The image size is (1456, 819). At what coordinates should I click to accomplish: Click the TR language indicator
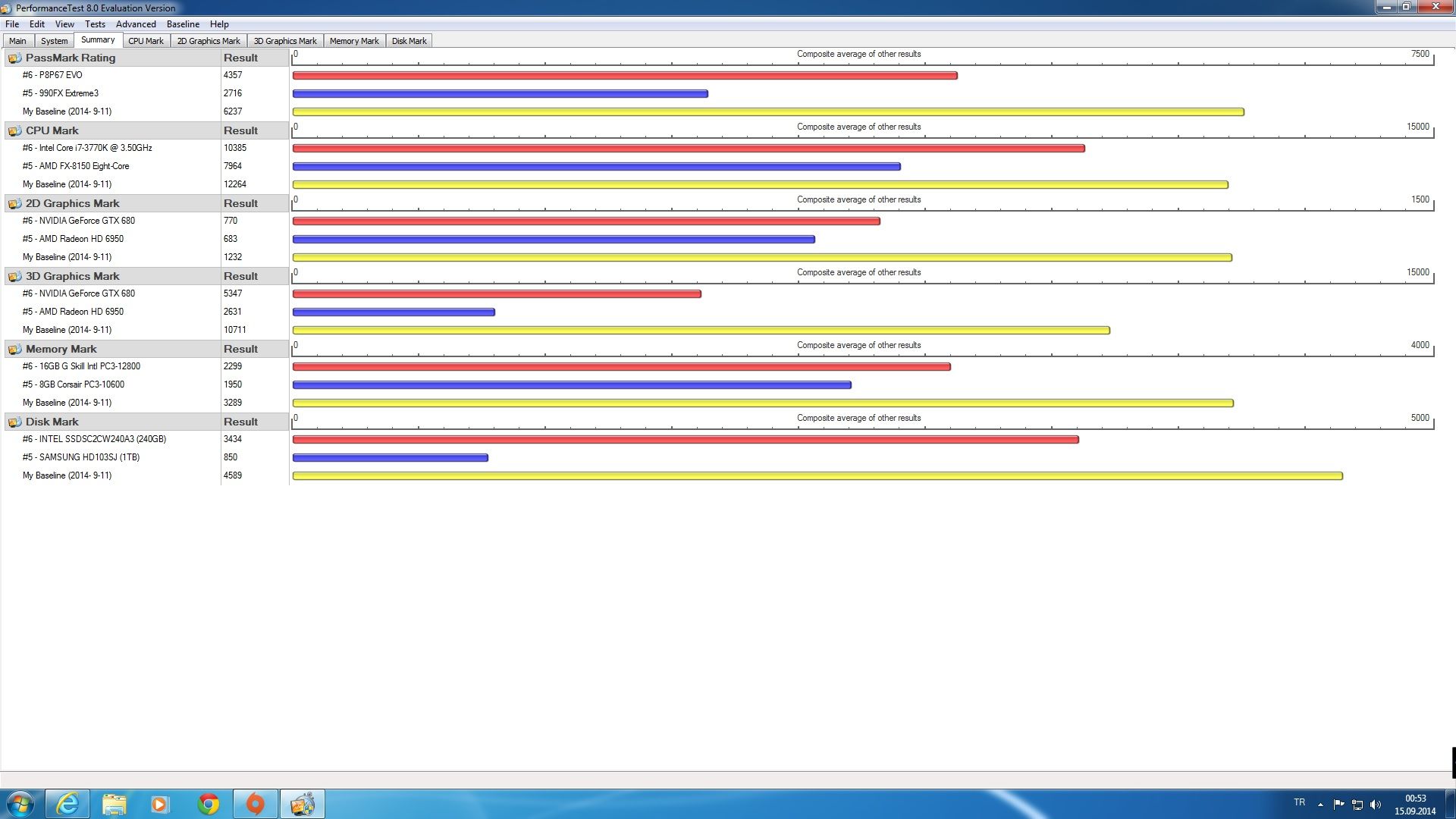pos(1299,802)
